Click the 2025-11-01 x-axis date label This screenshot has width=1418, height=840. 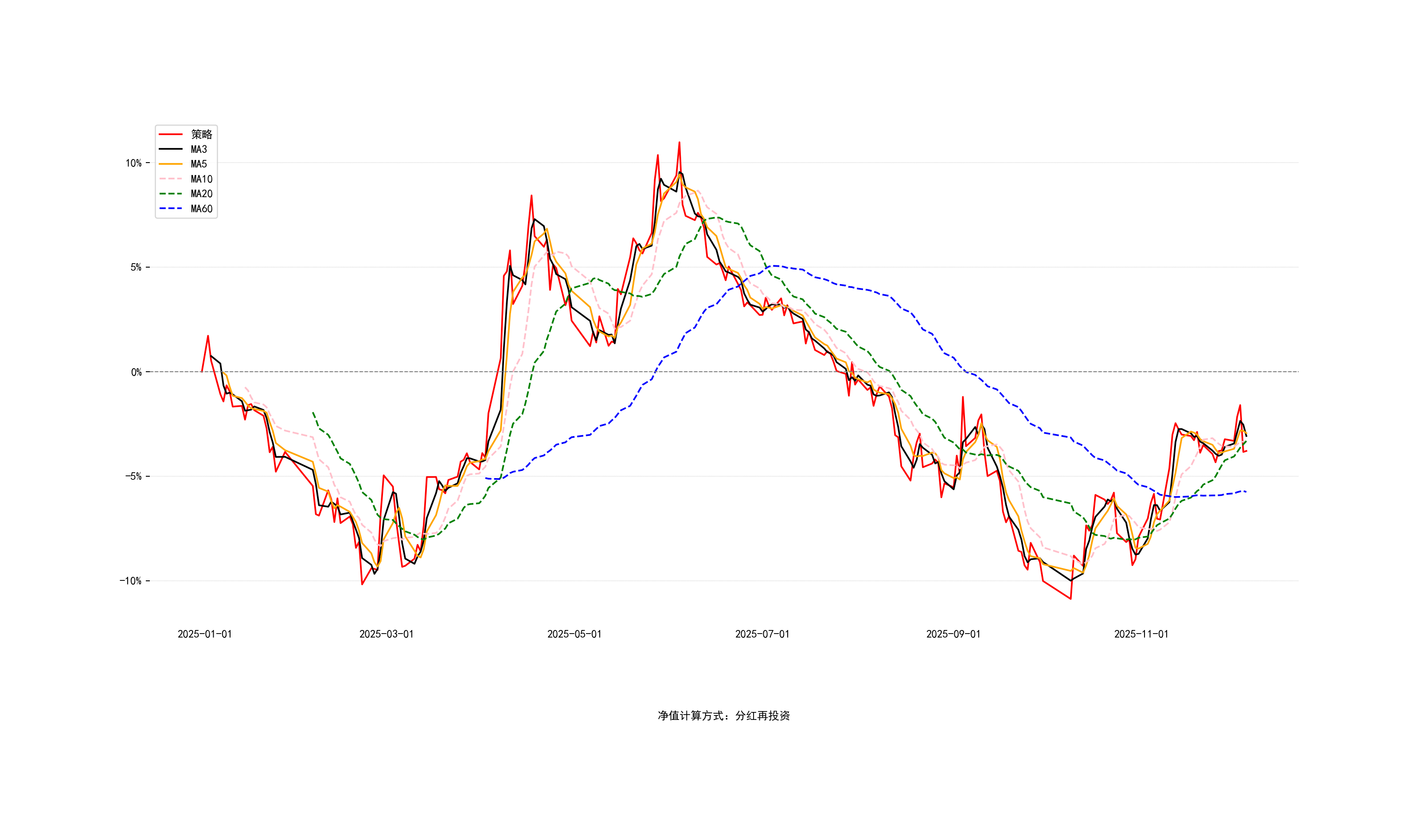coord(1141,634)
